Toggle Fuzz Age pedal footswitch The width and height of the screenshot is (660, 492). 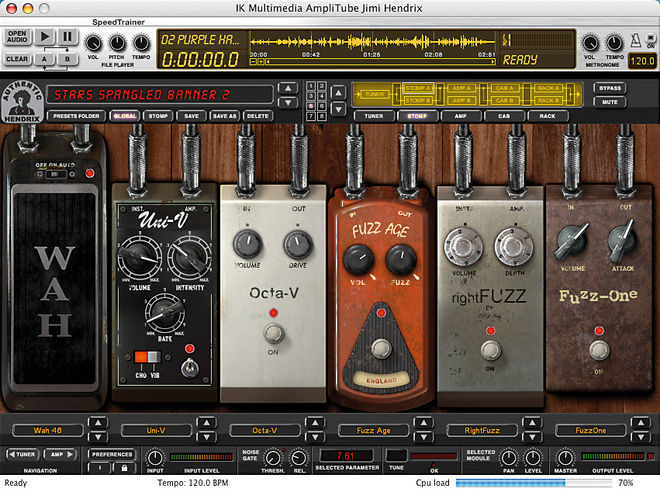pos(381,348)
